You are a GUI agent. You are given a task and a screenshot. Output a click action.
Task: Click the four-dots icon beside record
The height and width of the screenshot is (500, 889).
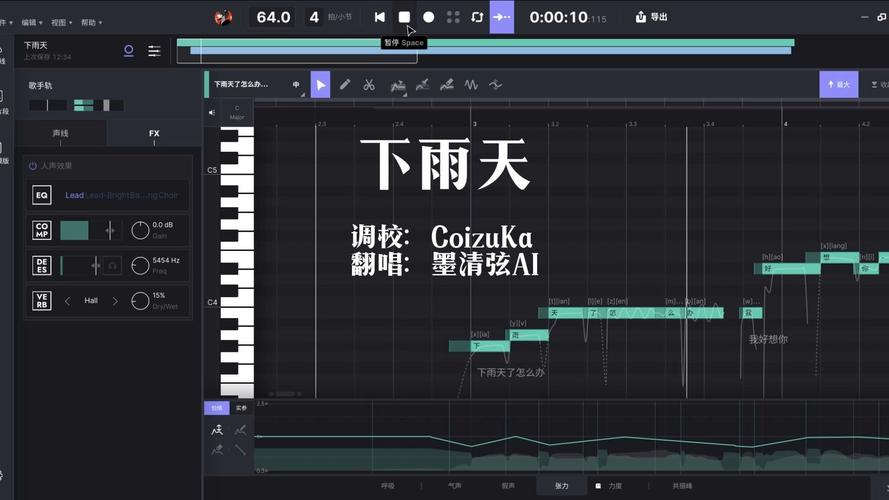pyautogui.click(x=453, y=17)
